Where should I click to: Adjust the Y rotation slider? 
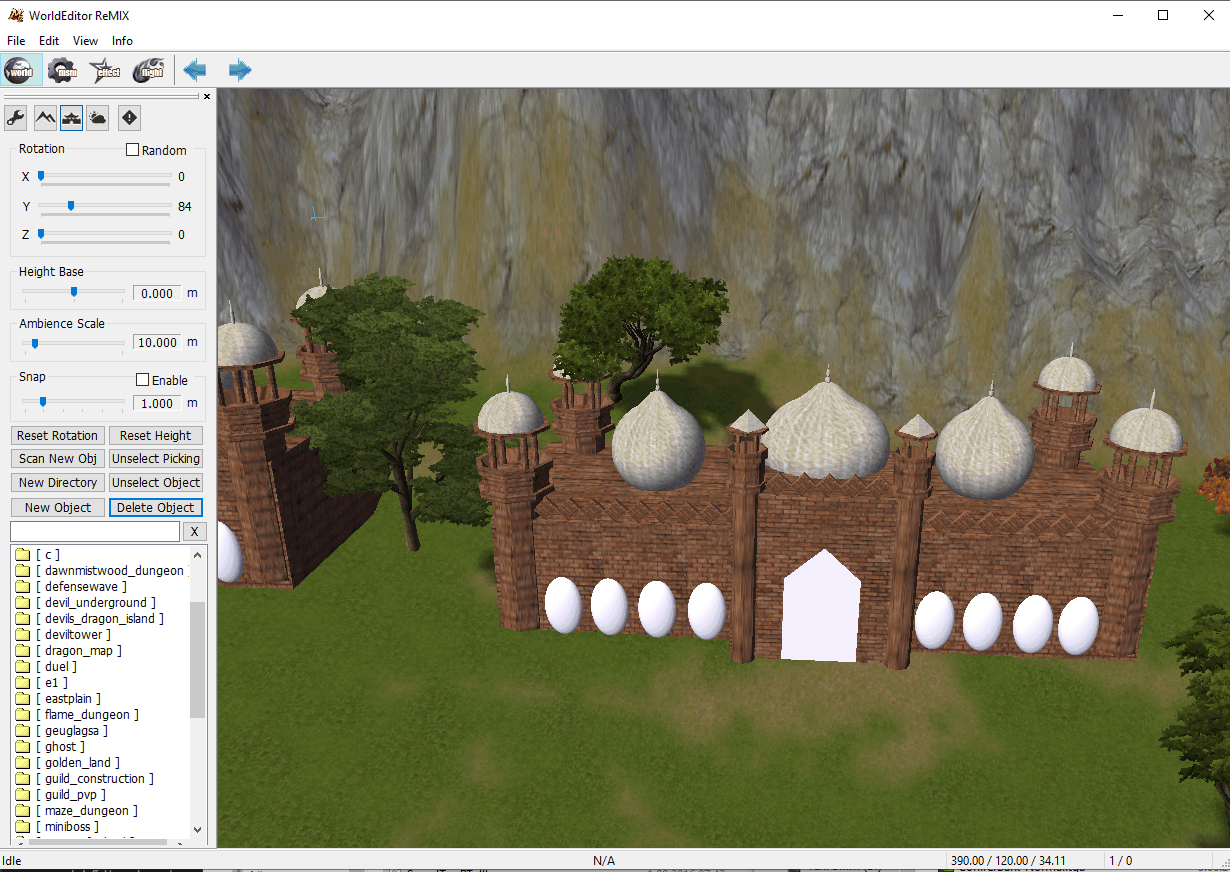click(70, 206)
